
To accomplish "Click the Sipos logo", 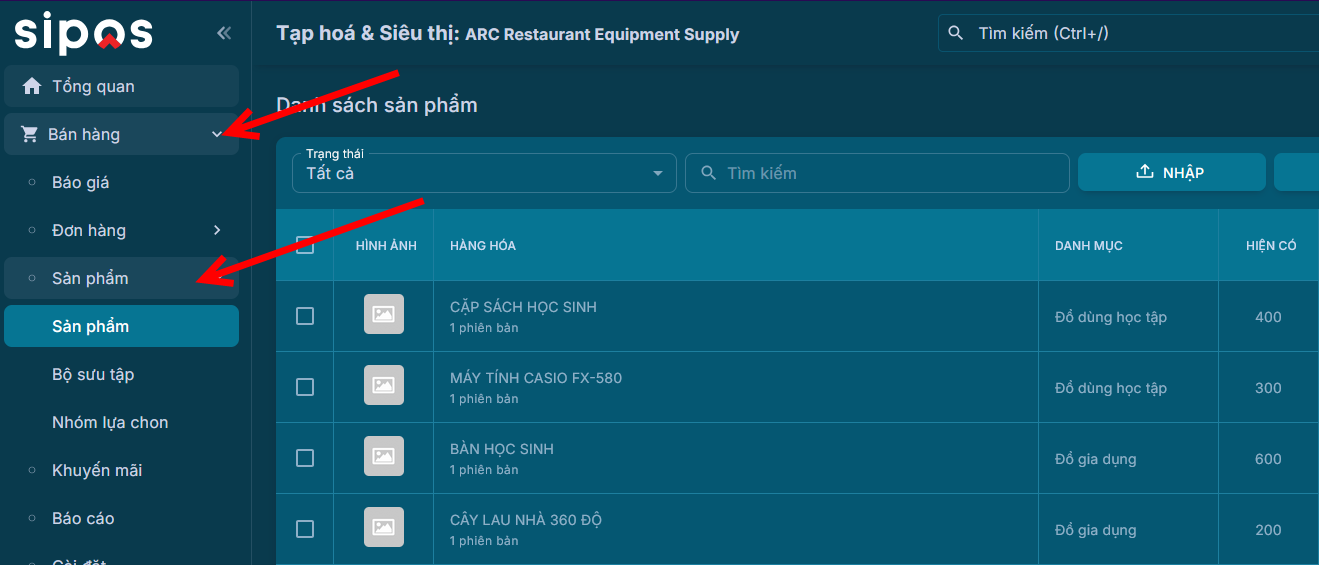I will (83, 33).
